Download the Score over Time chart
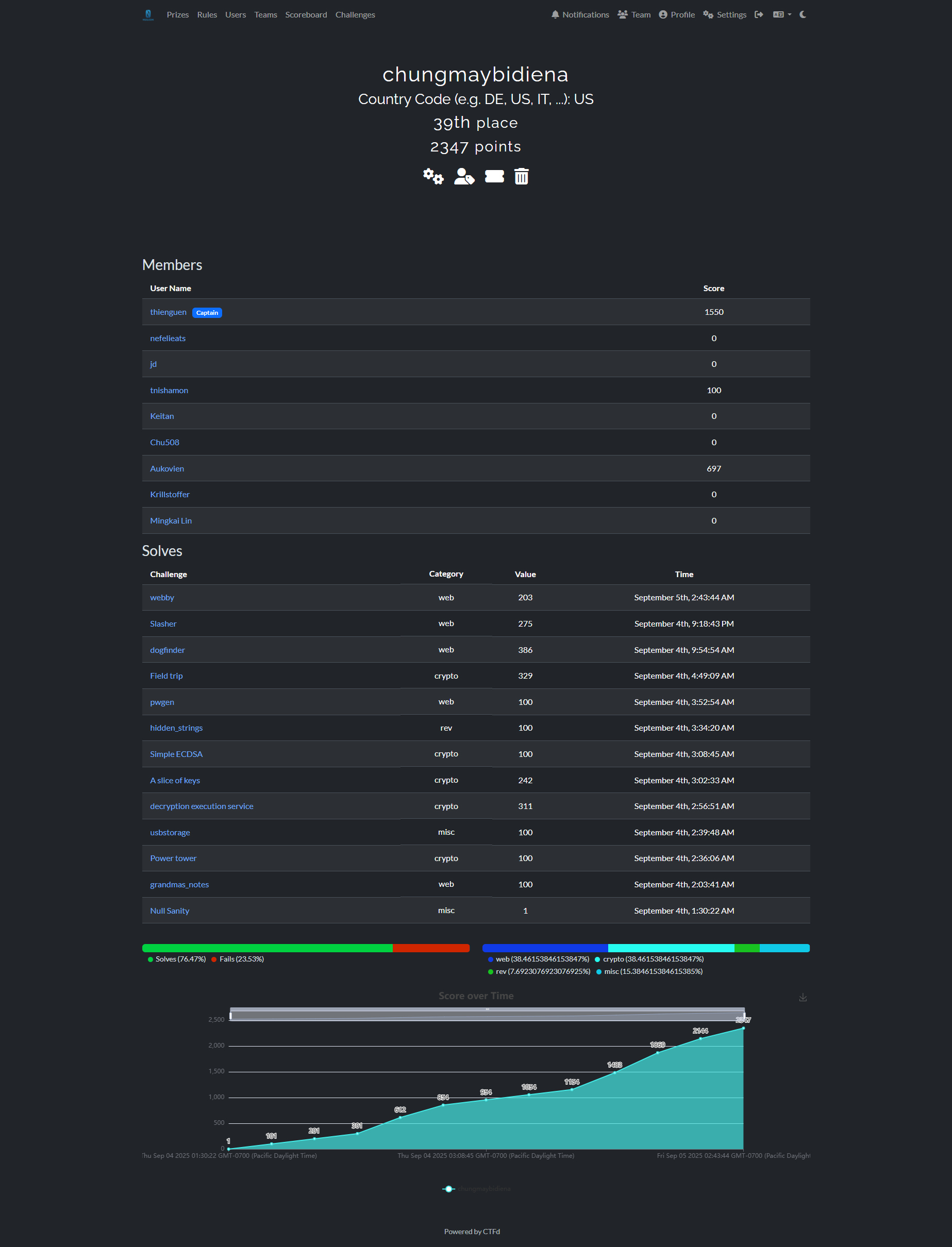The width and height of the screenshot is (952, 1247). 803,998
